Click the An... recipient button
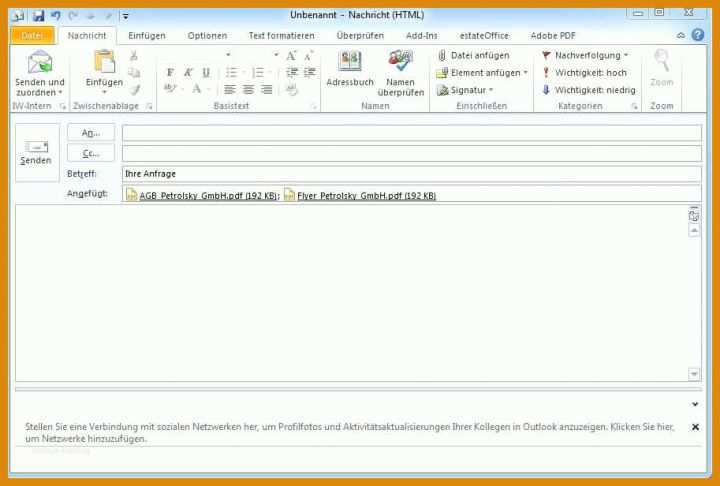The image size is (720, 486). pos(91,133)
